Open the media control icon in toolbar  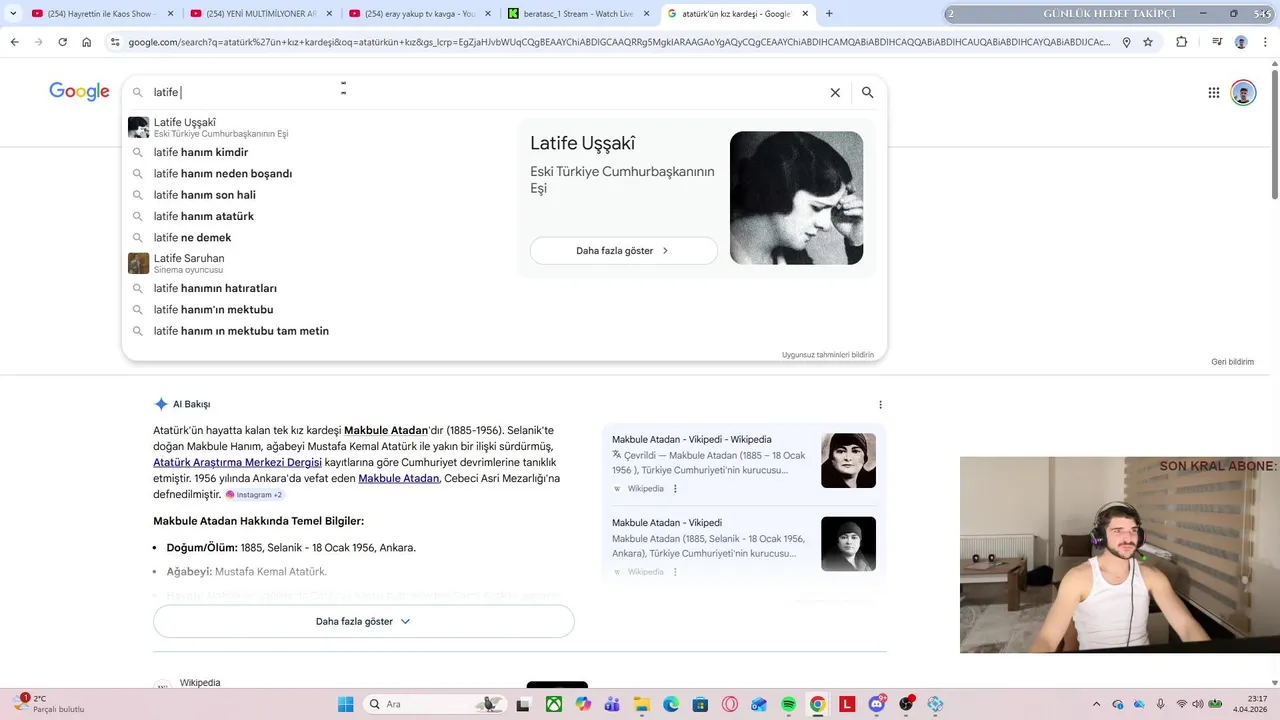pos(1217,42)
